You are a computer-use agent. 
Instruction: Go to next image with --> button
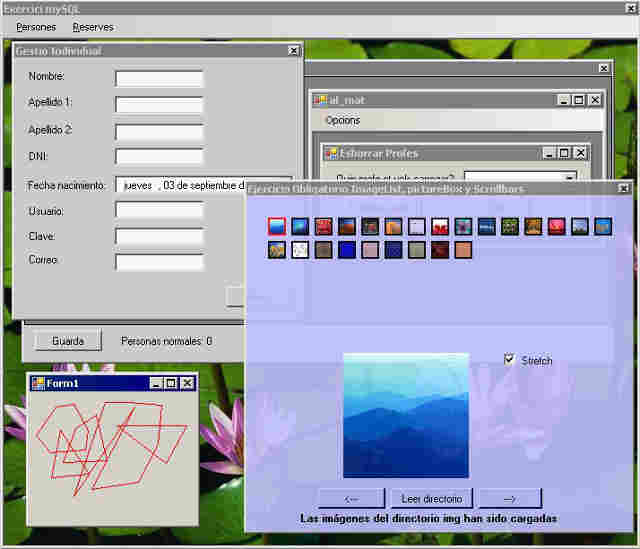[509, 498]
